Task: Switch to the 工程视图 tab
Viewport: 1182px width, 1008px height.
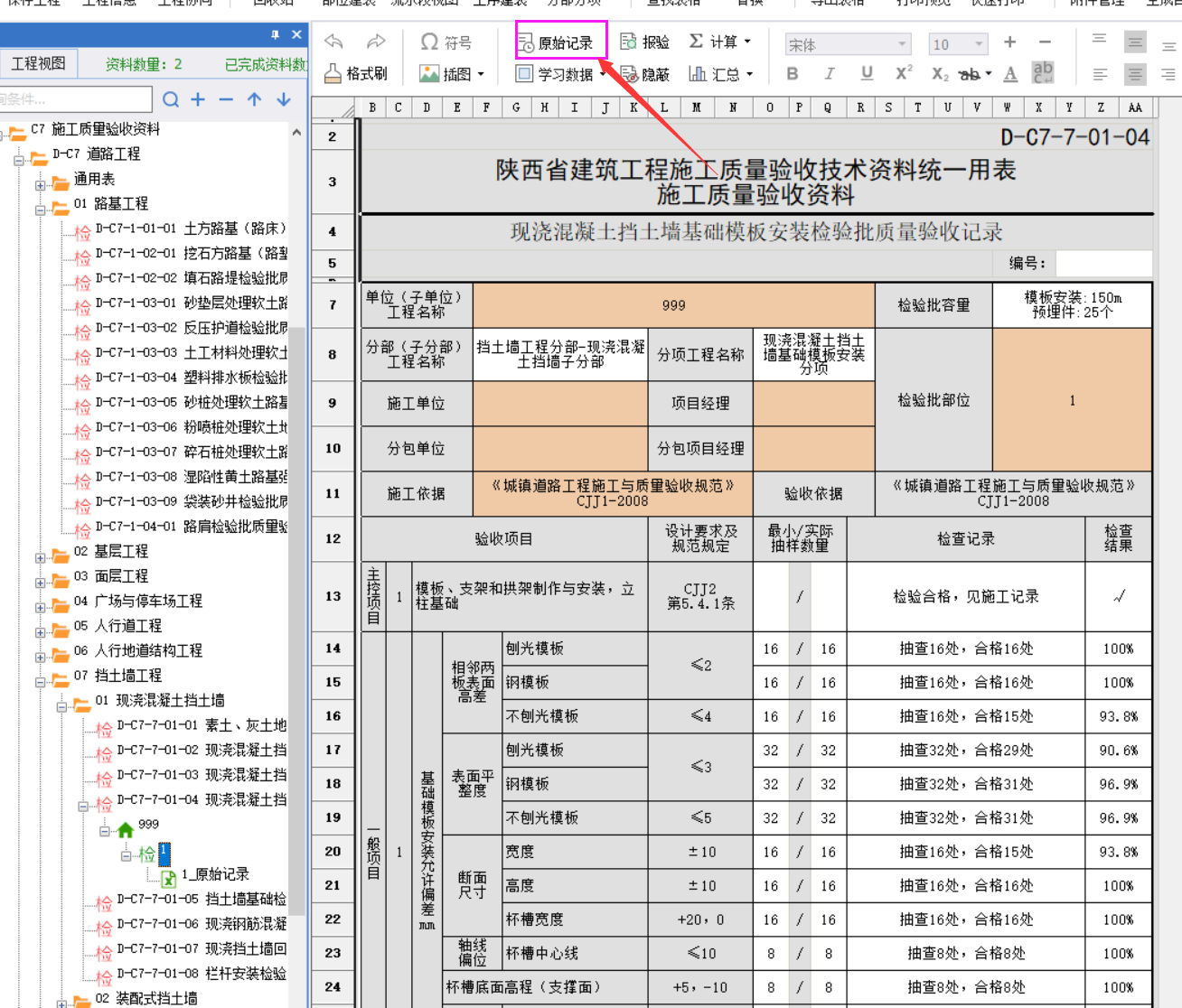Action: pyautogui.click(x=39, y=63)
